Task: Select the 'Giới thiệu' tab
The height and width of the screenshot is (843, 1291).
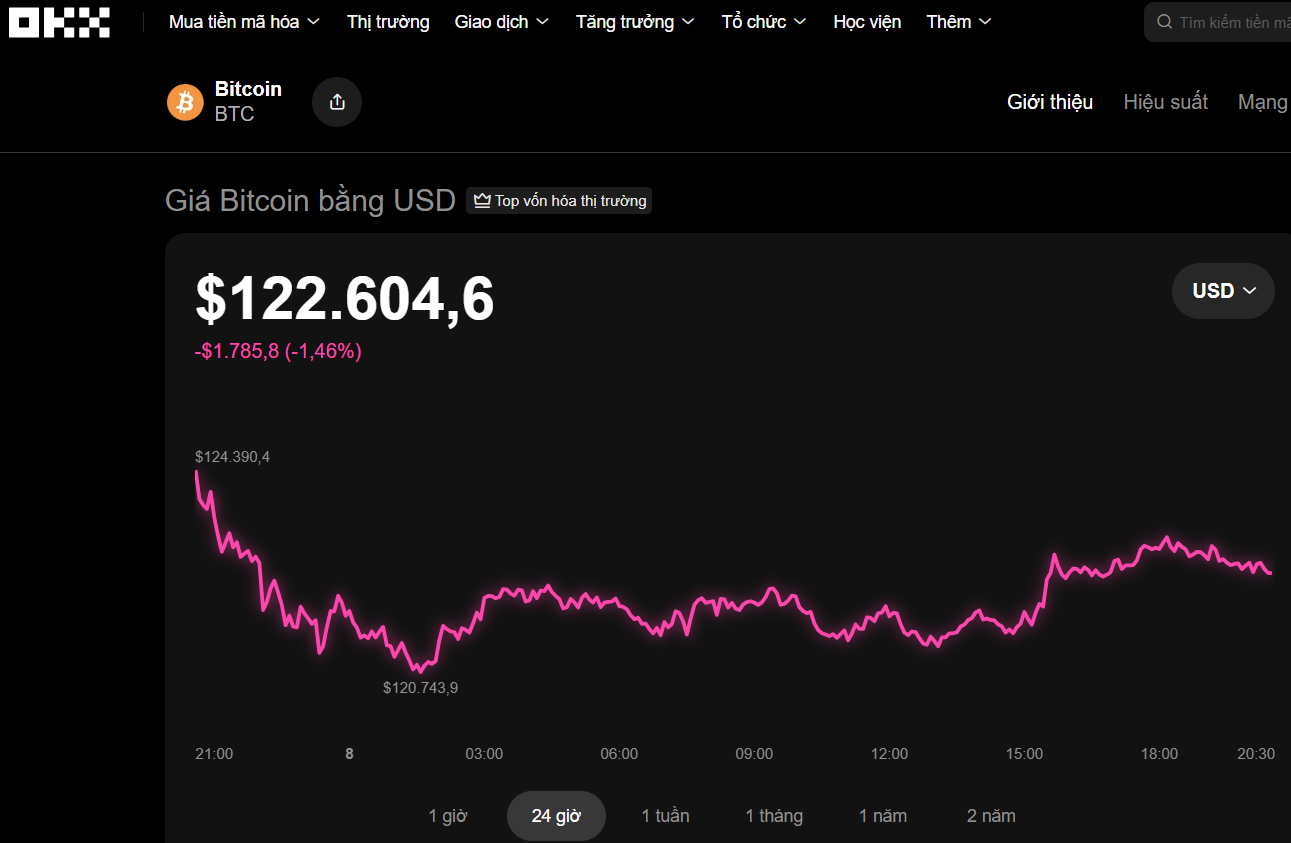Action: [1049, 101]
